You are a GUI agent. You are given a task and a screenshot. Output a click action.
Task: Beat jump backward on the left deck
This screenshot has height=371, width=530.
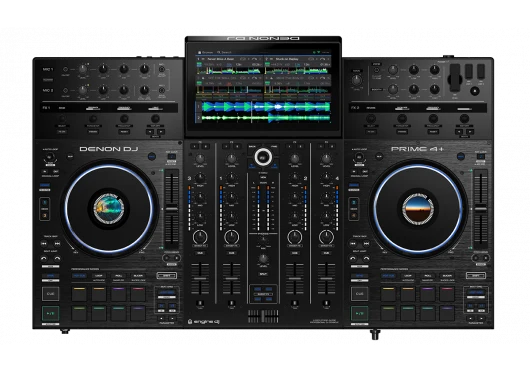pyautogui.click(x=44, y=259)
